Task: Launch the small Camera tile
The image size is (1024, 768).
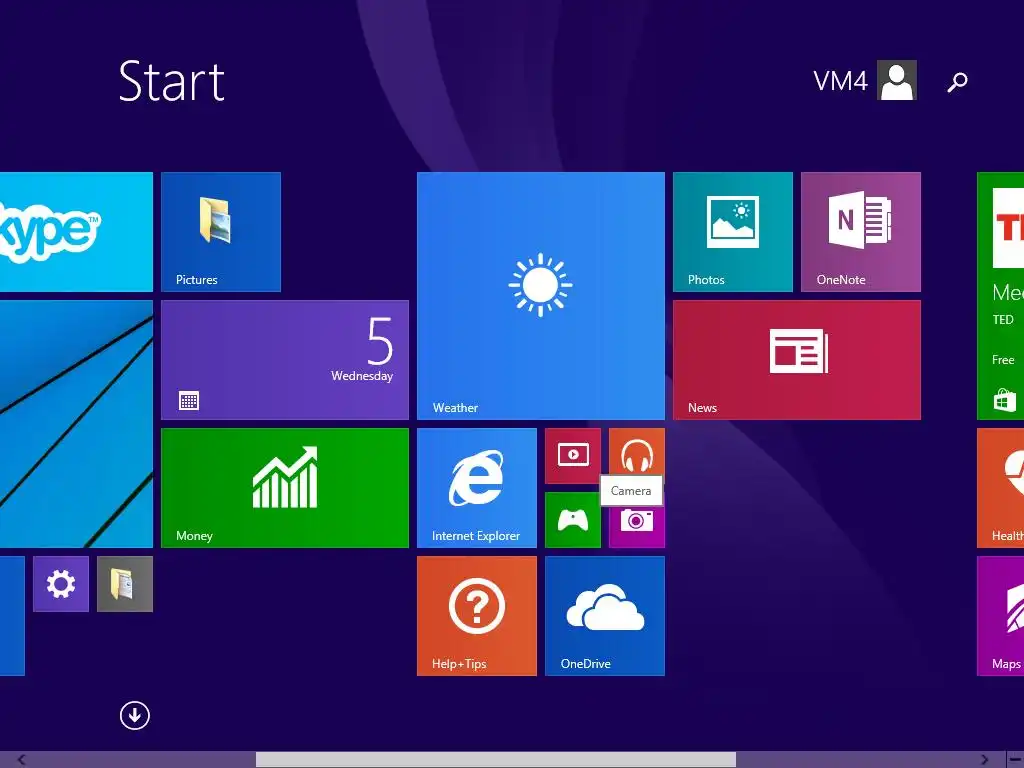Action: pyautogui.click(x=637, y=526)
